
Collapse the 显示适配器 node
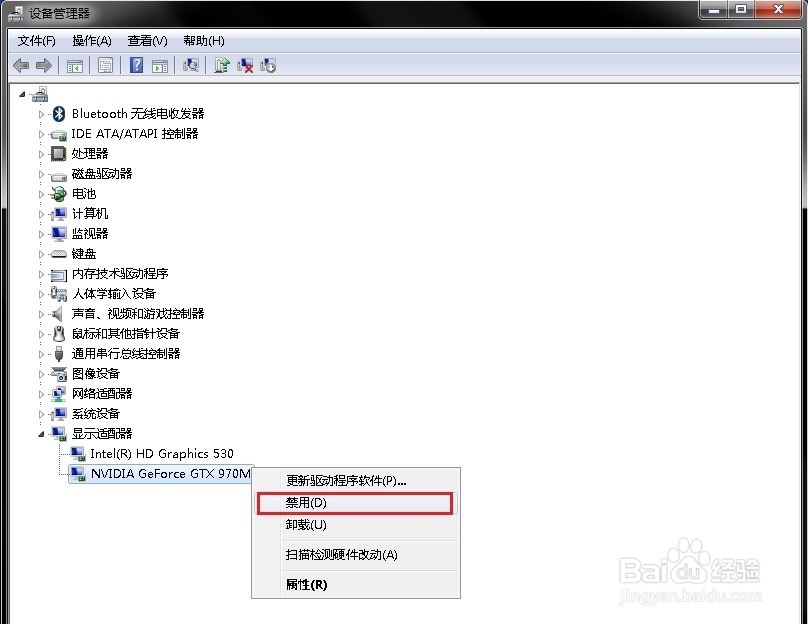pyautogui.click(x=41, y=434)
